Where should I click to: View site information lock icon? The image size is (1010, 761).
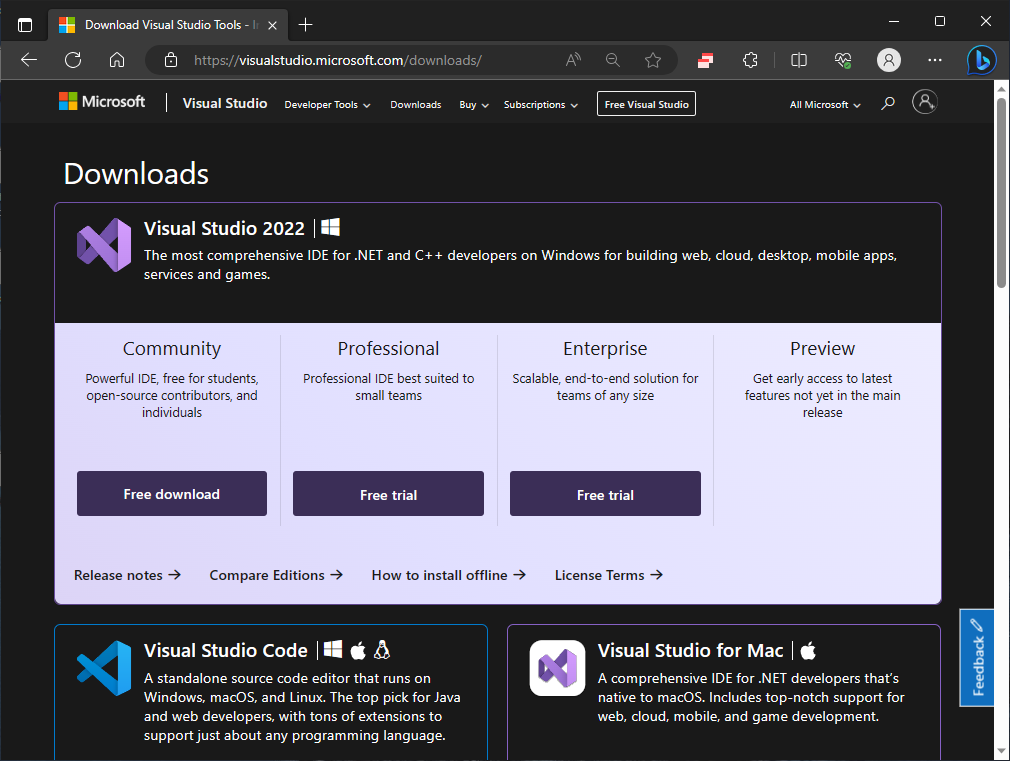pyautogui.click(x=171, y=60)
